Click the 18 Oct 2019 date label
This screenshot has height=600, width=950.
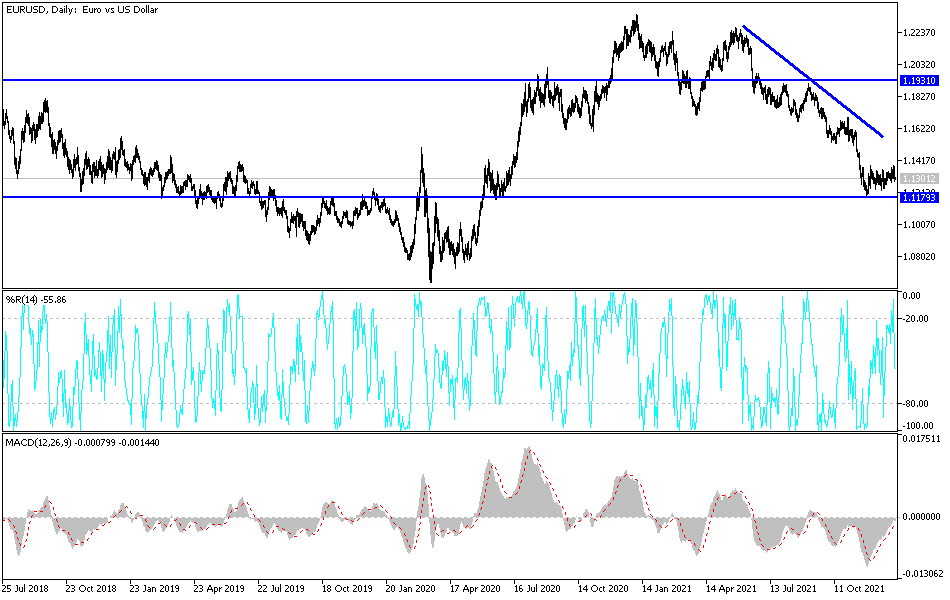coord(347,588)
